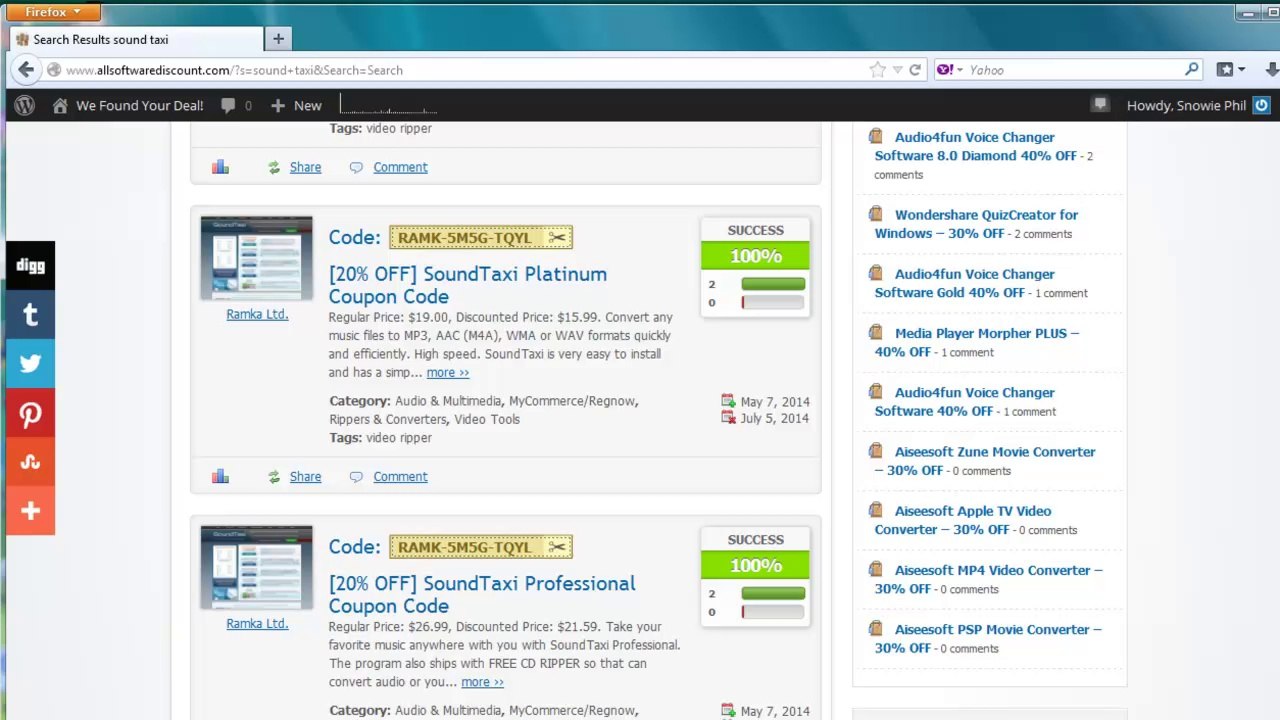Open SoundTaxi Platinum product thumbnail
Screen dimensions: 1280x720
point(257,258)
